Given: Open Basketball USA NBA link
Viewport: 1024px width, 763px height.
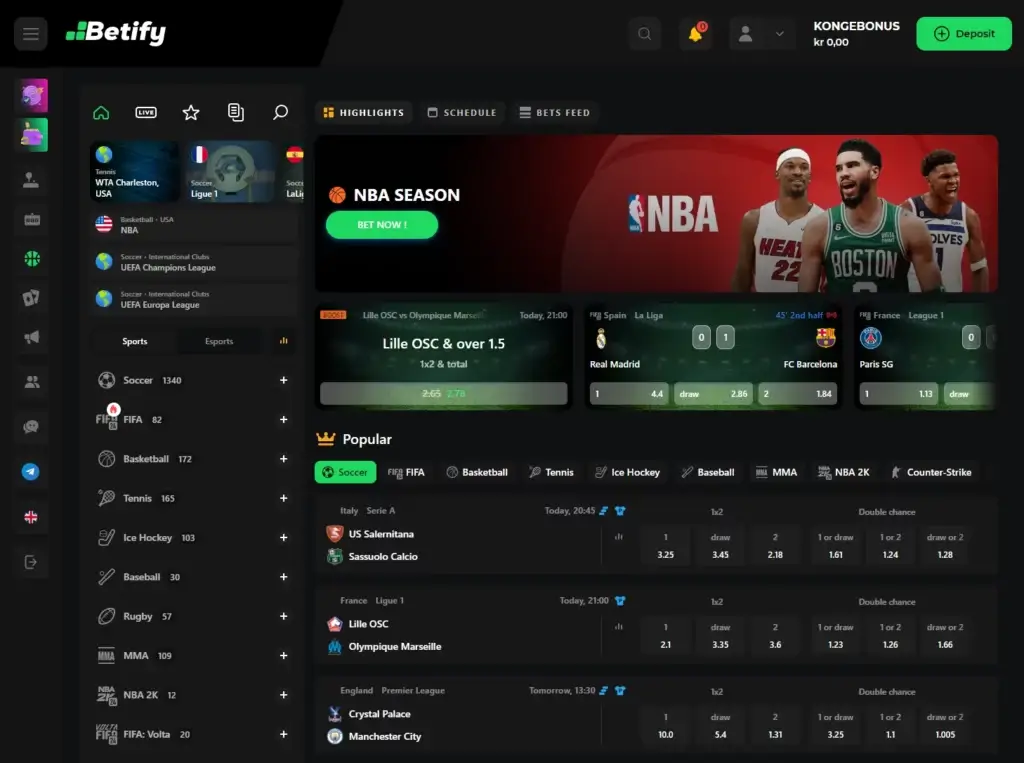Looking at the screenshot, I should 194,225.
